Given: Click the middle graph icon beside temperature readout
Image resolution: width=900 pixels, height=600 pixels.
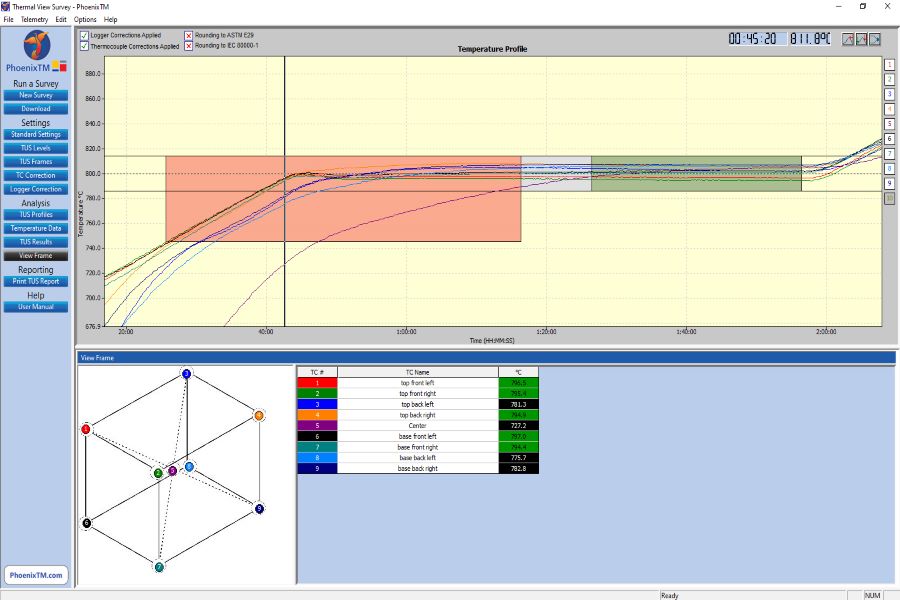Looking at the screenshot, I should [x=861, y=39].
